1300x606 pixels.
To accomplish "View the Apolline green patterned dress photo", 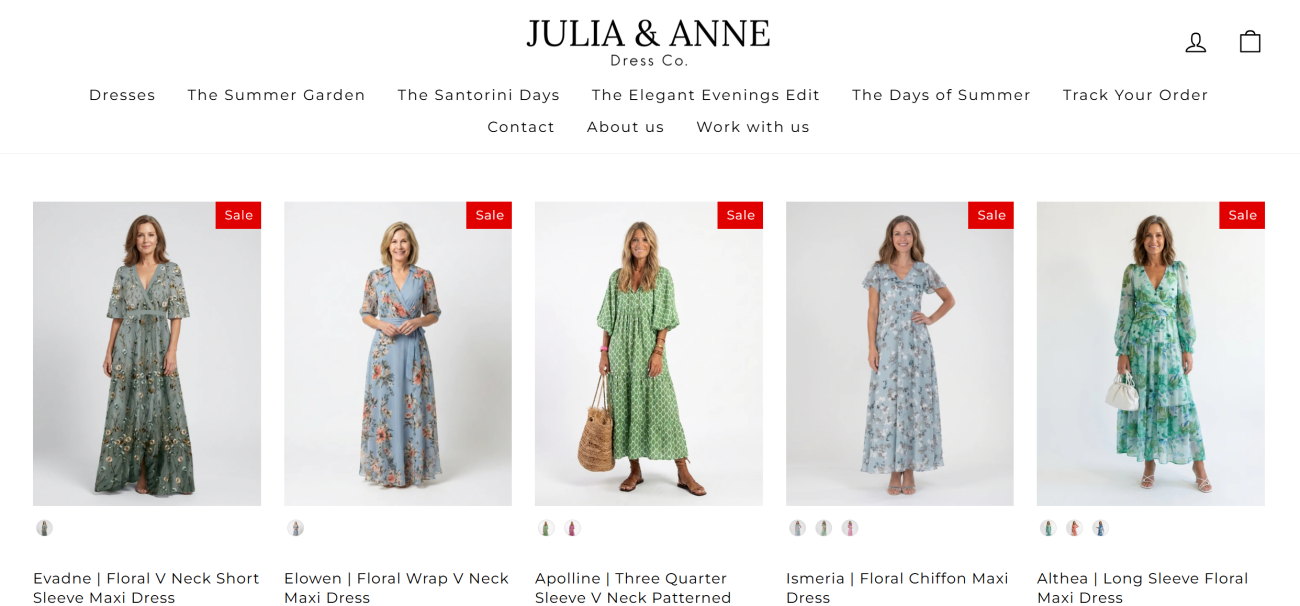I will click(x=649, y=354).
